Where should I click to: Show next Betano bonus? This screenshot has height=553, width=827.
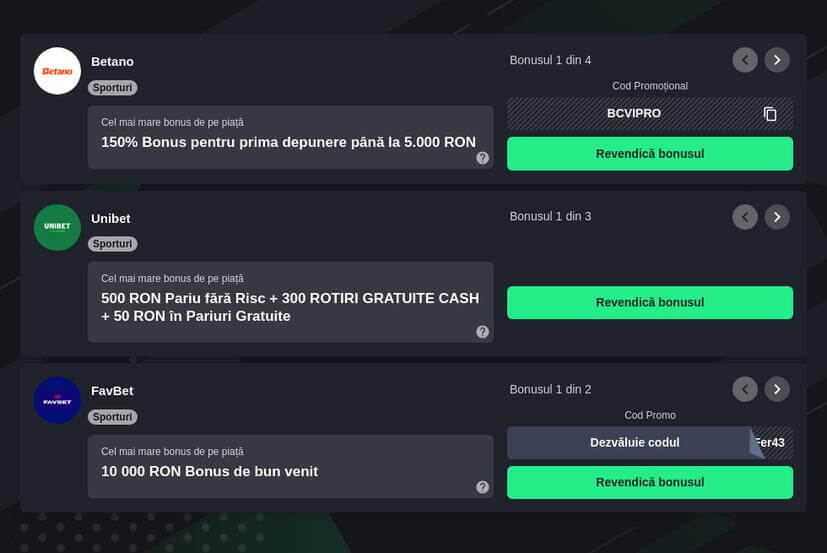point(777,60)
